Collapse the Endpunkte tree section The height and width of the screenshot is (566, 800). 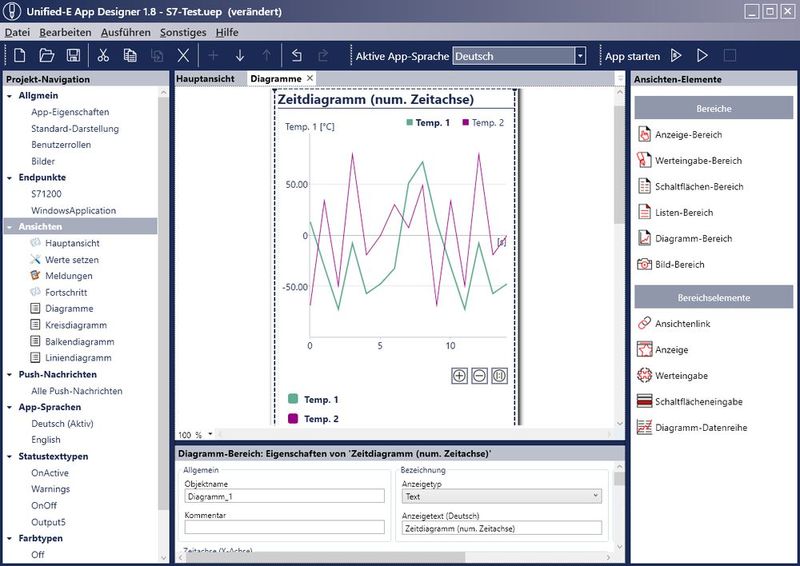[10, 177]
